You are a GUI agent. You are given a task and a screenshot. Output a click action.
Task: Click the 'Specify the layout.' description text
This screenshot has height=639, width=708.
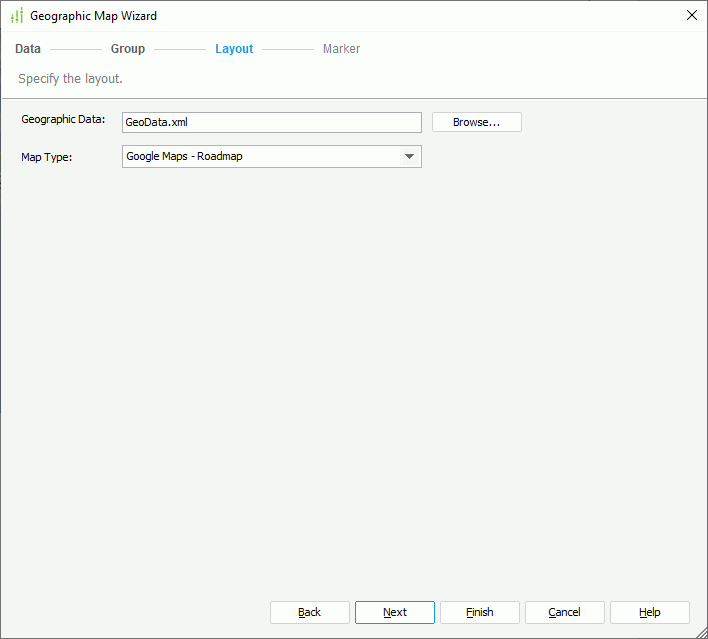click(x=70, y=78)
